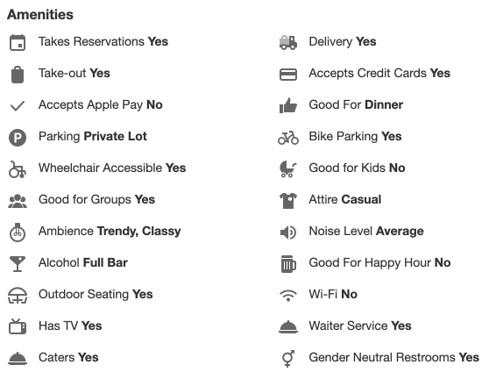Viewport: 489px width, 372px height.
Task: Click the shopping bag Take-out icon
Action: [17, 74]
